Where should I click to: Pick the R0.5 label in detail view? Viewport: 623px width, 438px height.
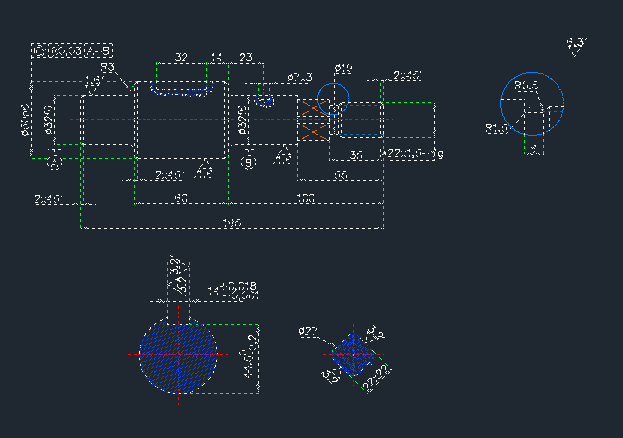526,85
